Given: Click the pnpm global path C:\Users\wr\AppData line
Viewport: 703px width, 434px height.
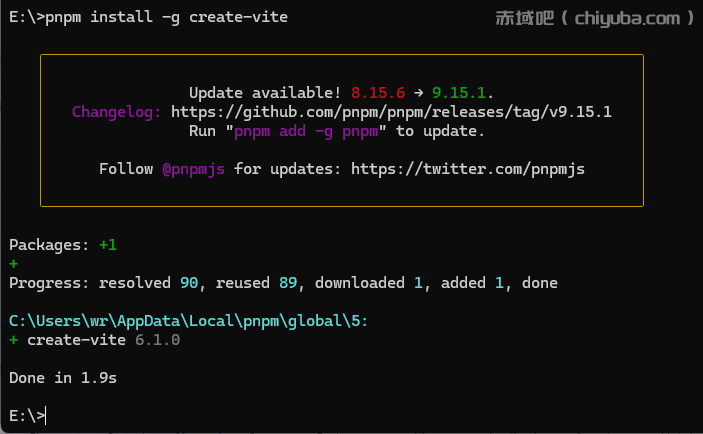Looking at the screenshot, I should [188, 321].
